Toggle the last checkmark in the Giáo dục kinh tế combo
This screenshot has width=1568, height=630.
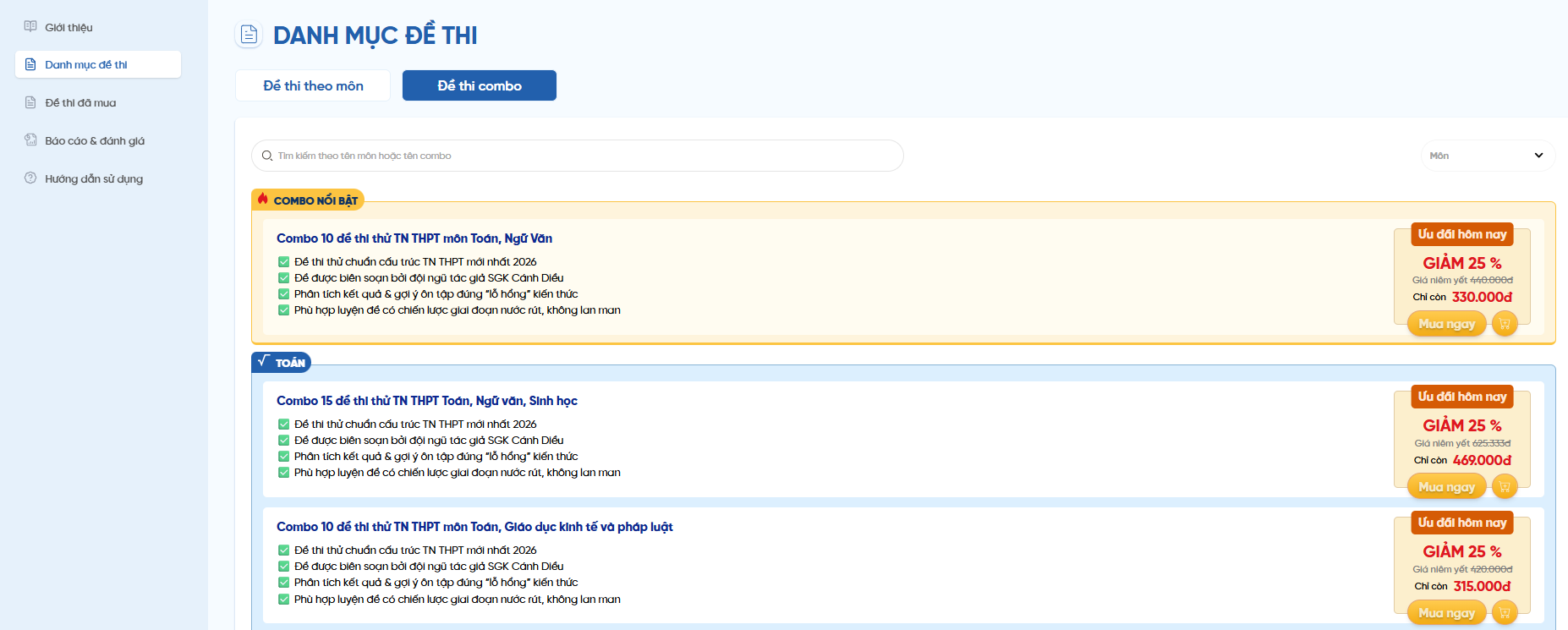284,600
